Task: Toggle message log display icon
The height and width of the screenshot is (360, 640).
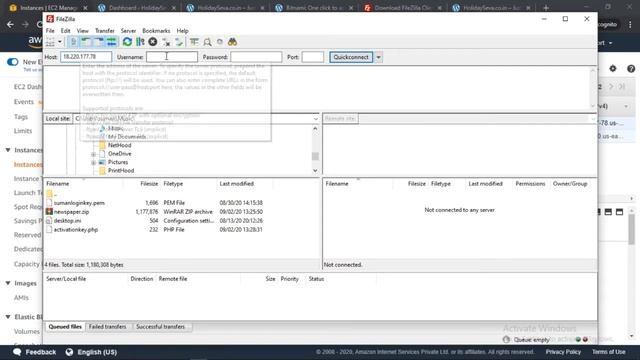Action: tap(73, 42)
